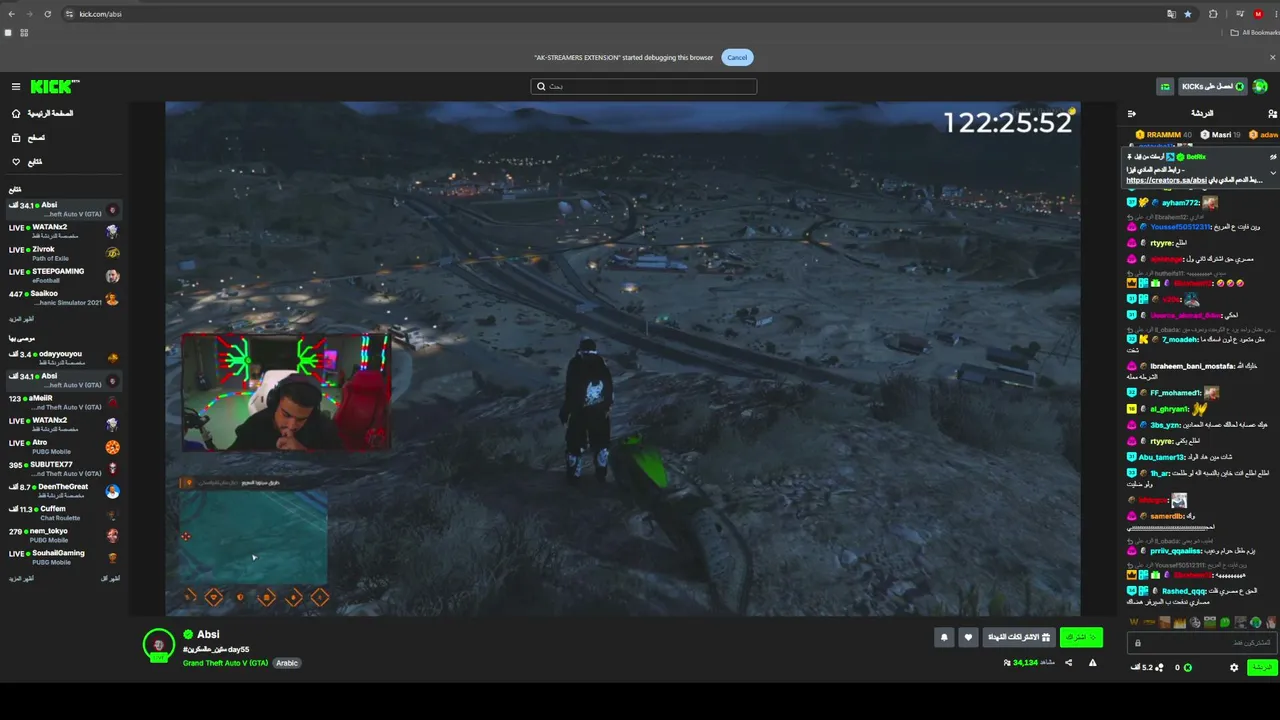Open the odayyouyou recommended channel
Image resolution: width=1280 pixels, height=720 pixels.
64,358
